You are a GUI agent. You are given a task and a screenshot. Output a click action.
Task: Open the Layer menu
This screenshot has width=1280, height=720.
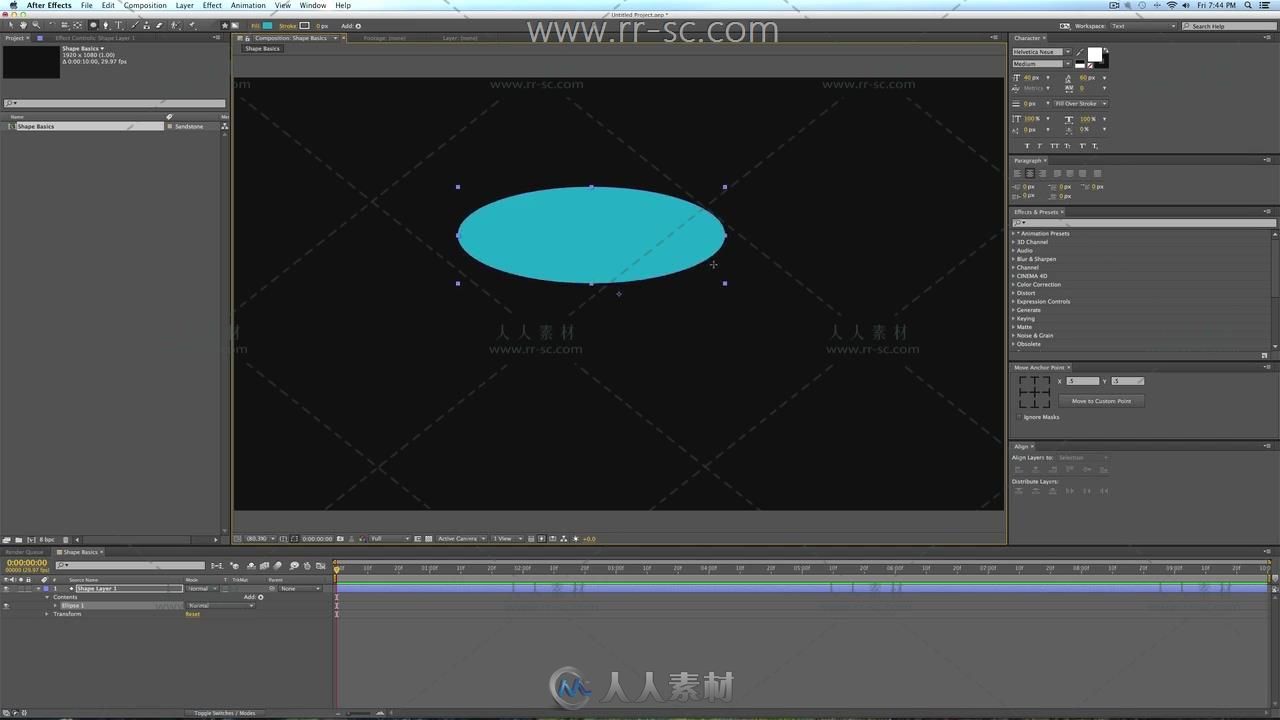coord(185,5)
